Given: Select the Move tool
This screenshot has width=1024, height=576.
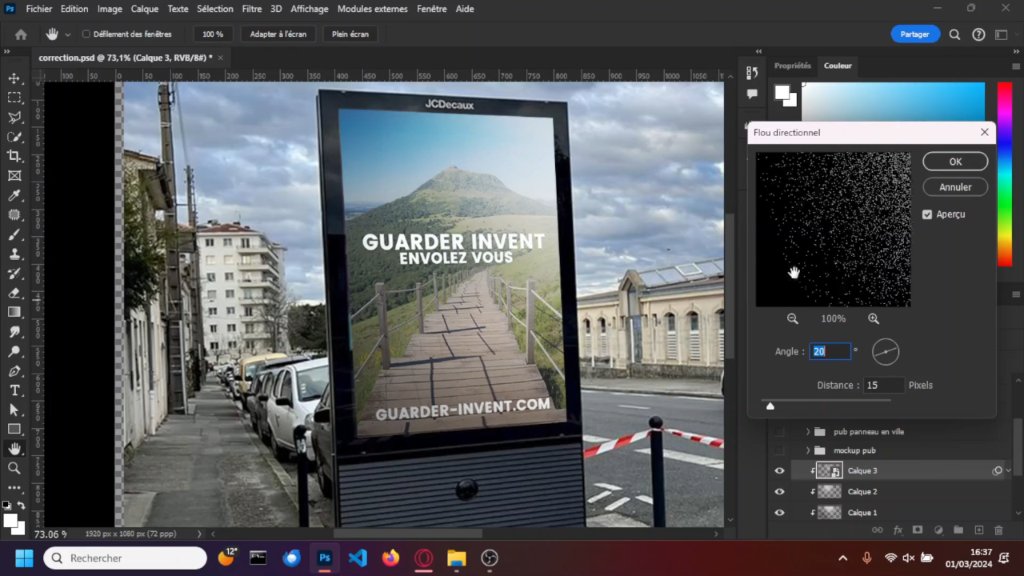Looking at the screenshot, I should click(x=14, y=78).
